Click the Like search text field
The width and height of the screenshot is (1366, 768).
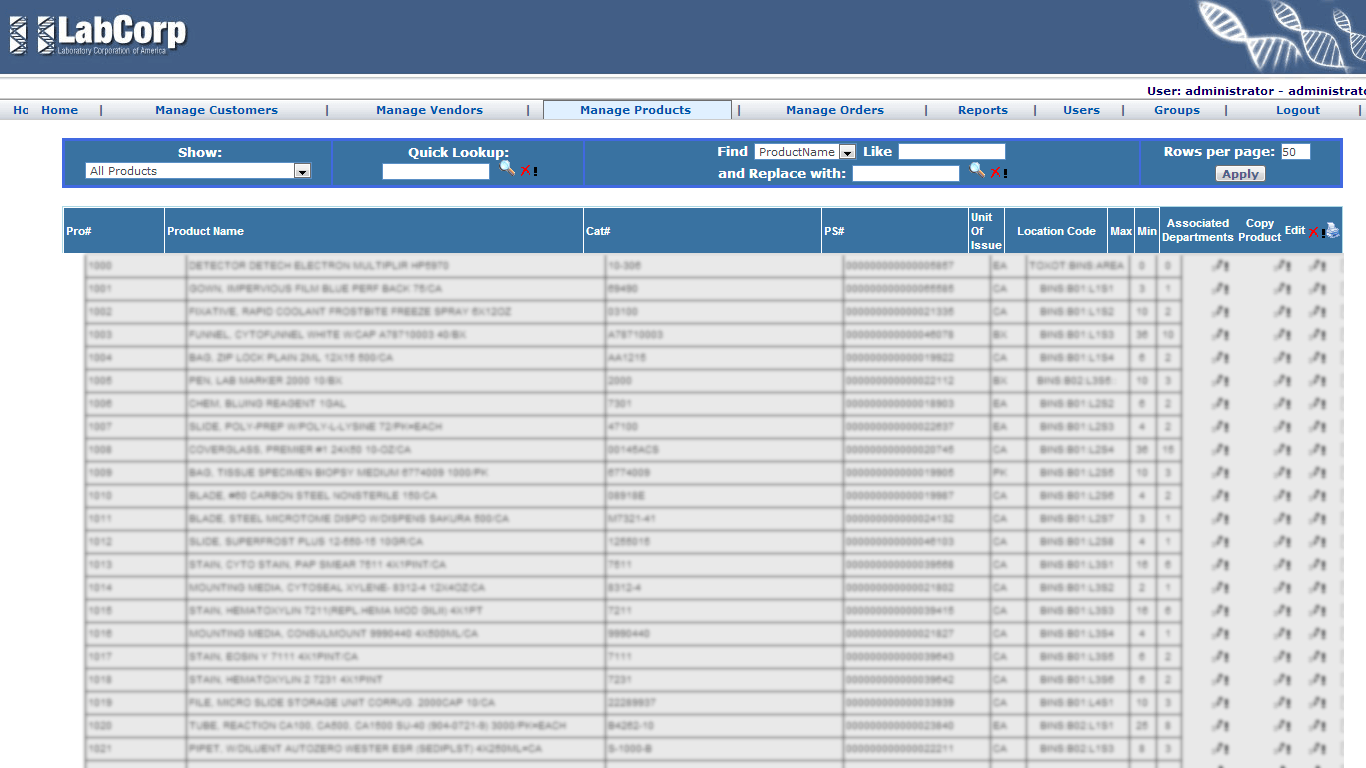click(951, 152)
